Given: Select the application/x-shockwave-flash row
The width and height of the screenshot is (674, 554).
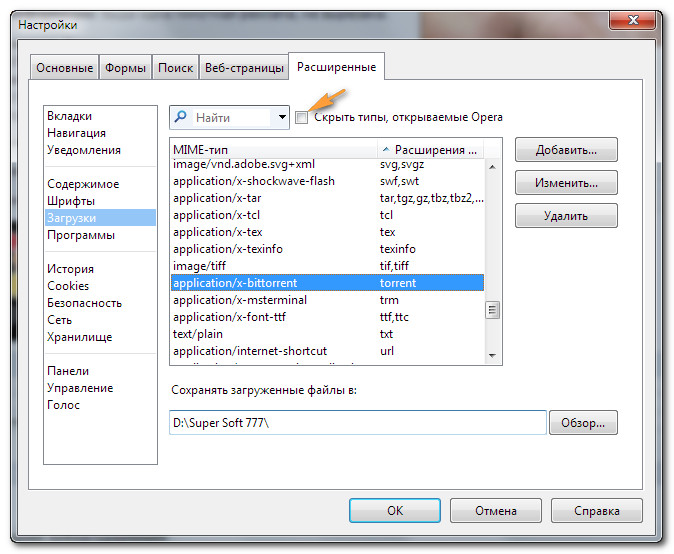Looking at the screenshot, I should (x=328, y=181).
